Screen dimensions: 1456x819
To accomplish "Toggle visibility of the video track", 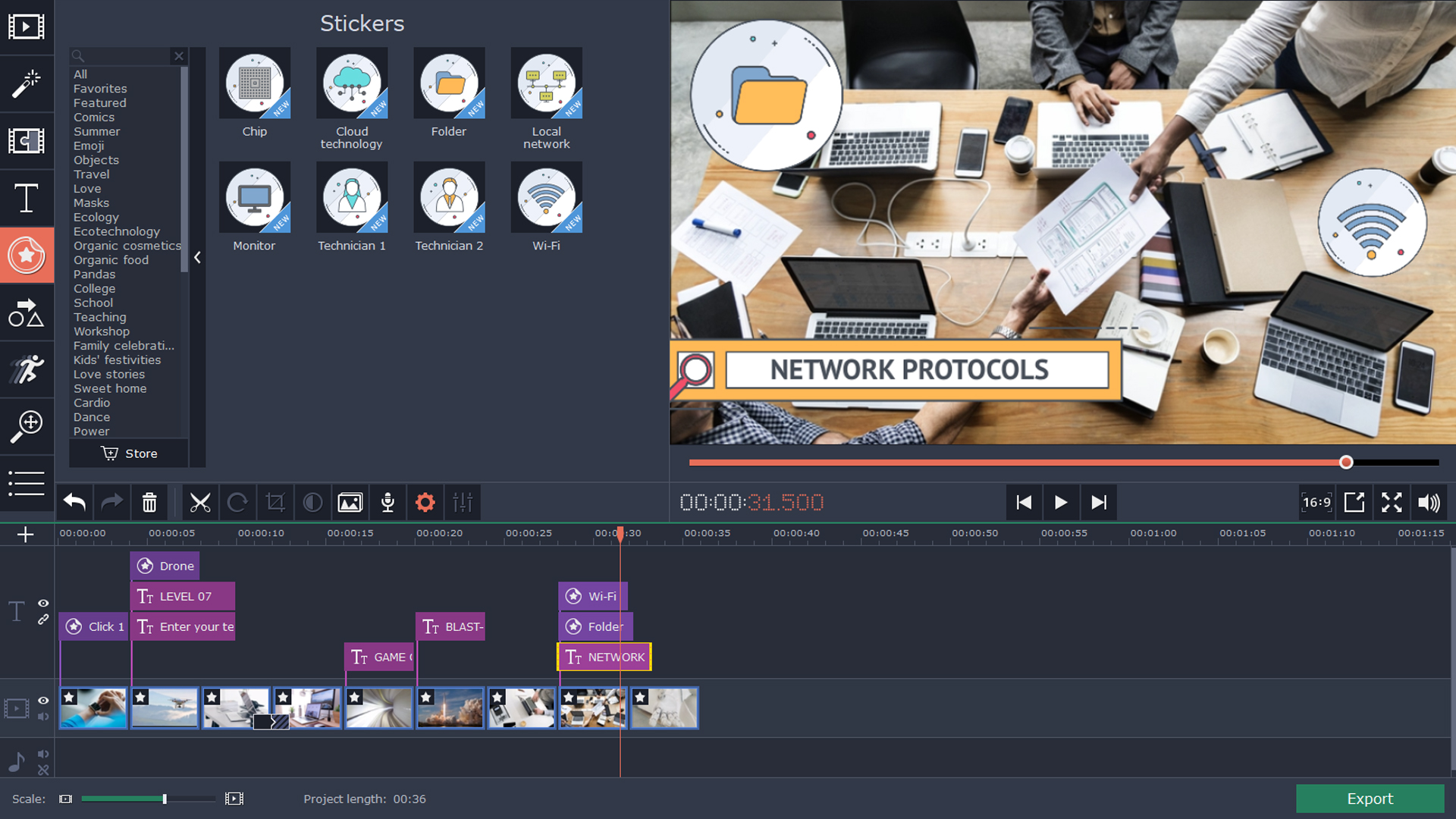I will tap(43, 701).
